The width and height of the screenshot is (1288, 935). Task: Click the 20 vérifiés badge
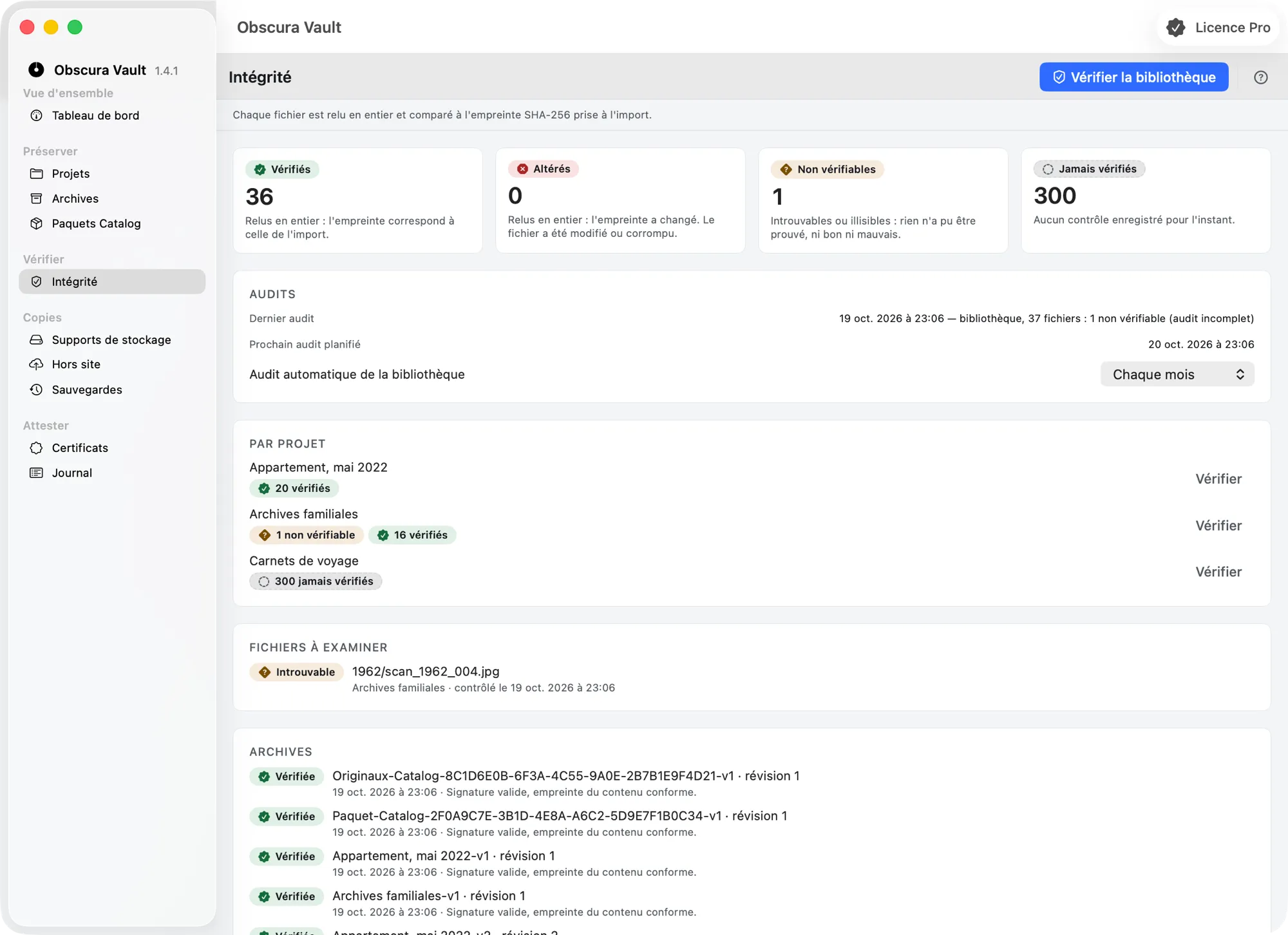pos(294,488)
